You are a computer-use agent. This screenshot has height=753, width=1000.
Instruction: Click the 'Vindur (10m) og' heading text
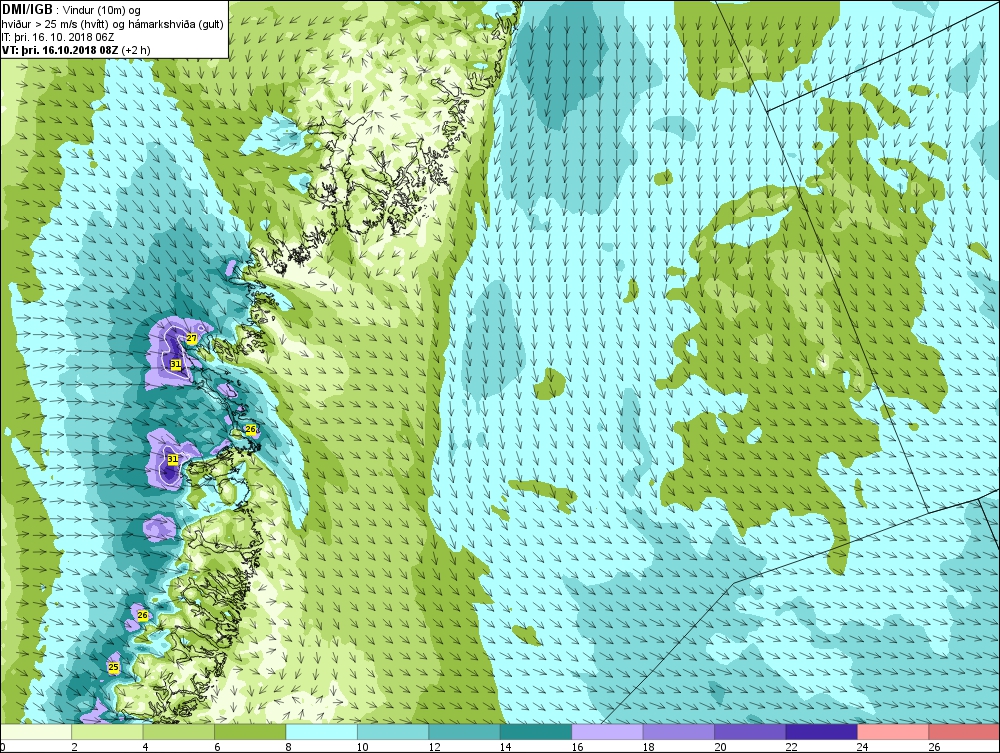click(102, 10)
